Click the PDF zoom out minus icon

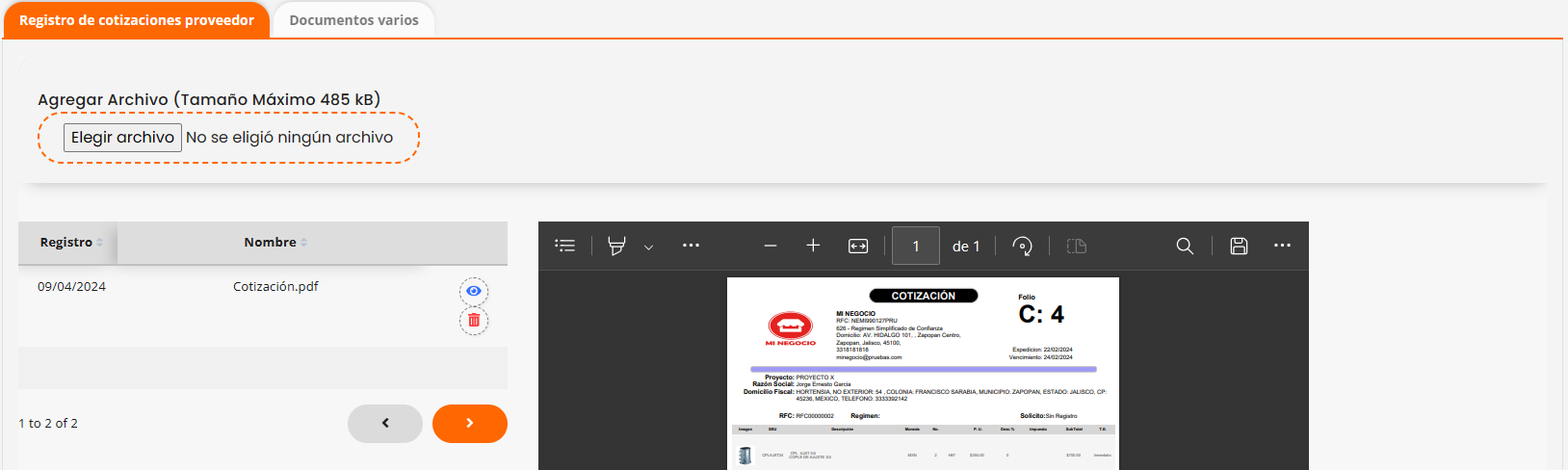tap(771, 246)
